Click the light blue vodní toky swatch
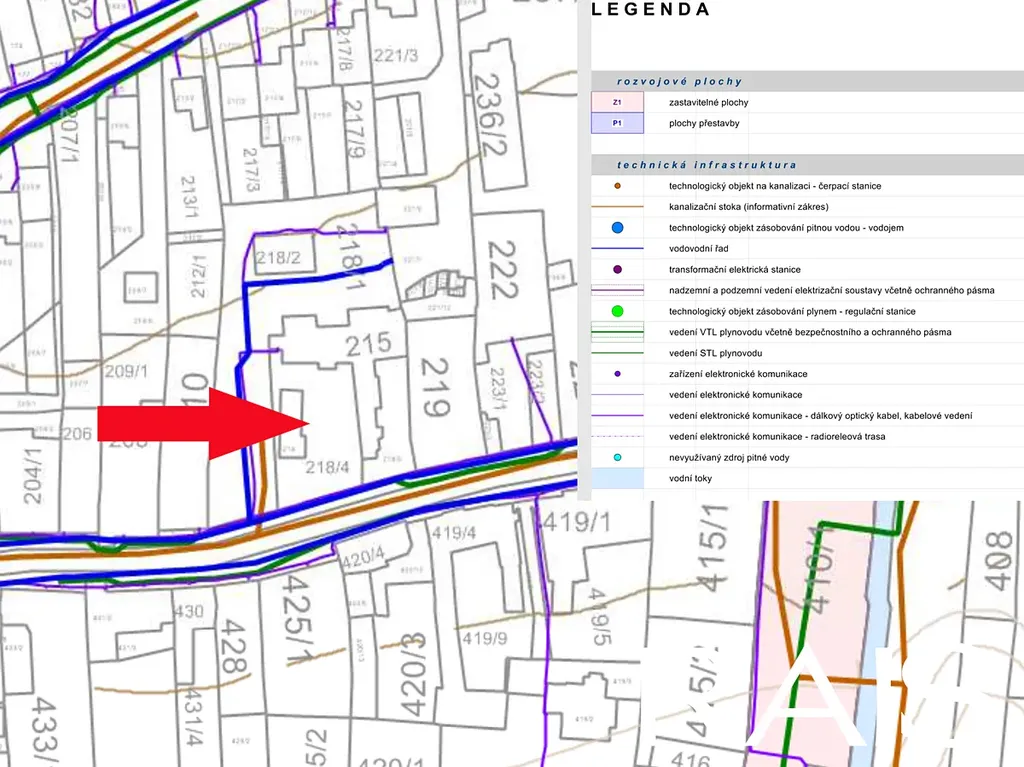The height and width of the screenshot is (767, 1024). pyautogui.click(x=617, y=478)
